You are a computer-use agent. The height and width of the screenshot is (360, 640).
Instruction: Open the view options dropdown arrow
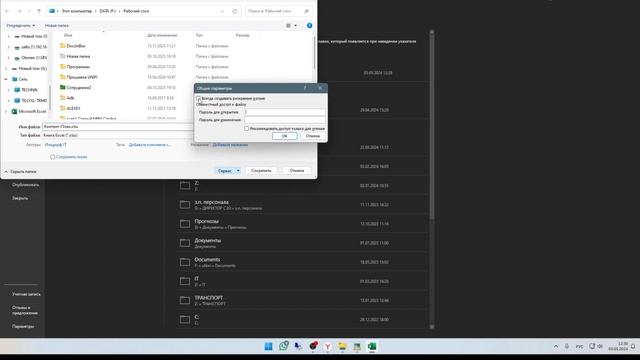[x=296, y=25]
